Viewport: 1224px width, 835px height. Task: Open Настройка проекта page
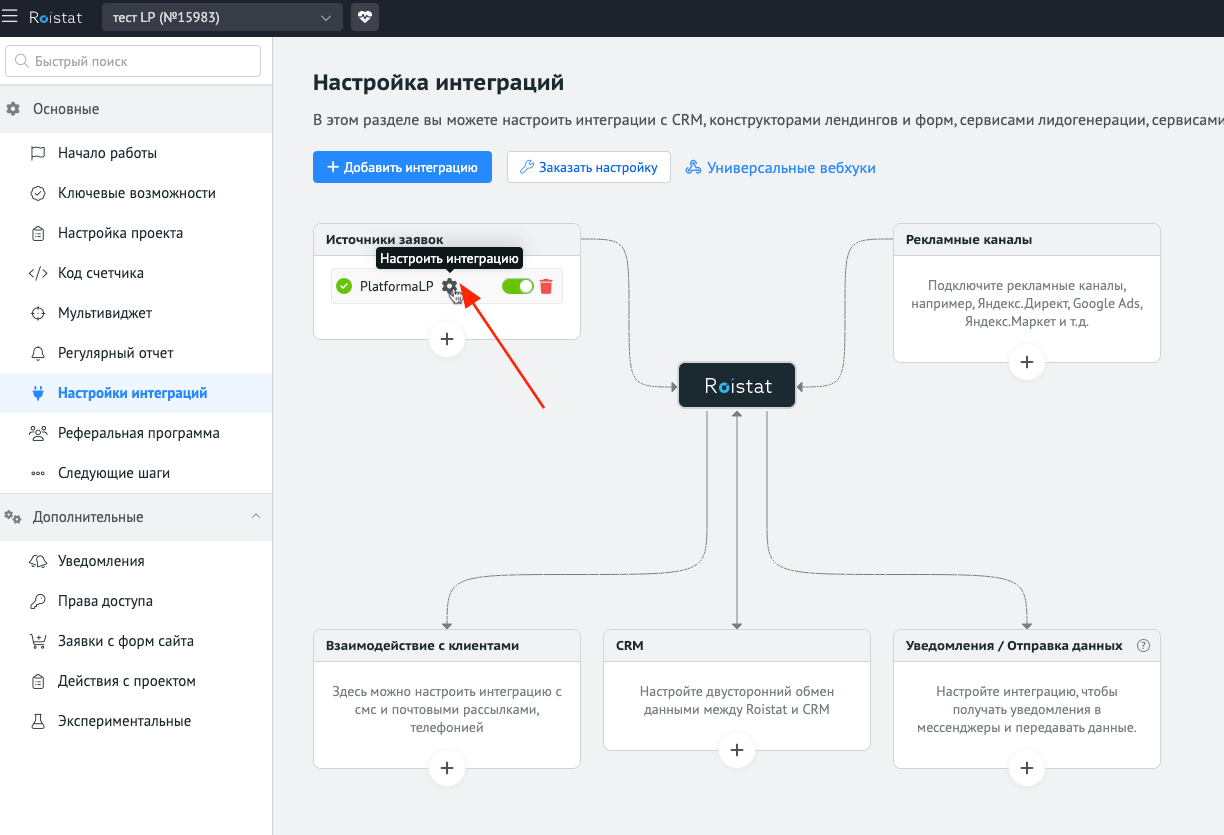tap(136, 233)
